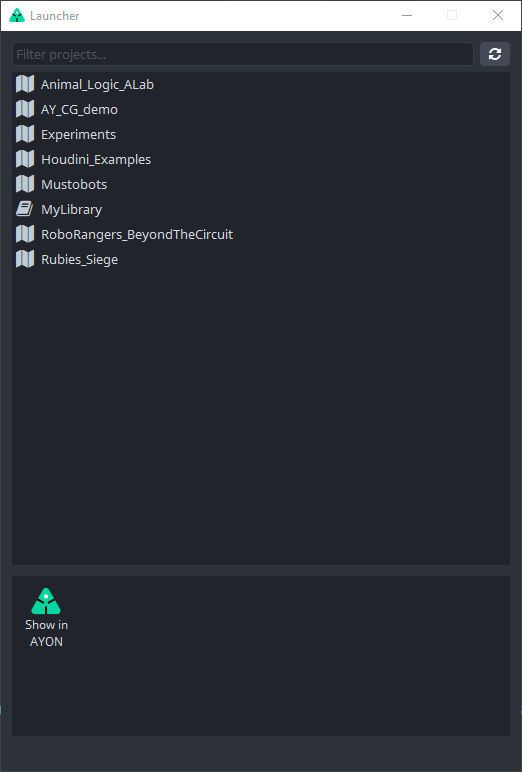Image resolution: width=522 pixels, height=772 pixels.
Task: Click the map icon next to Rubies_Siege
Action: (25, 259)
